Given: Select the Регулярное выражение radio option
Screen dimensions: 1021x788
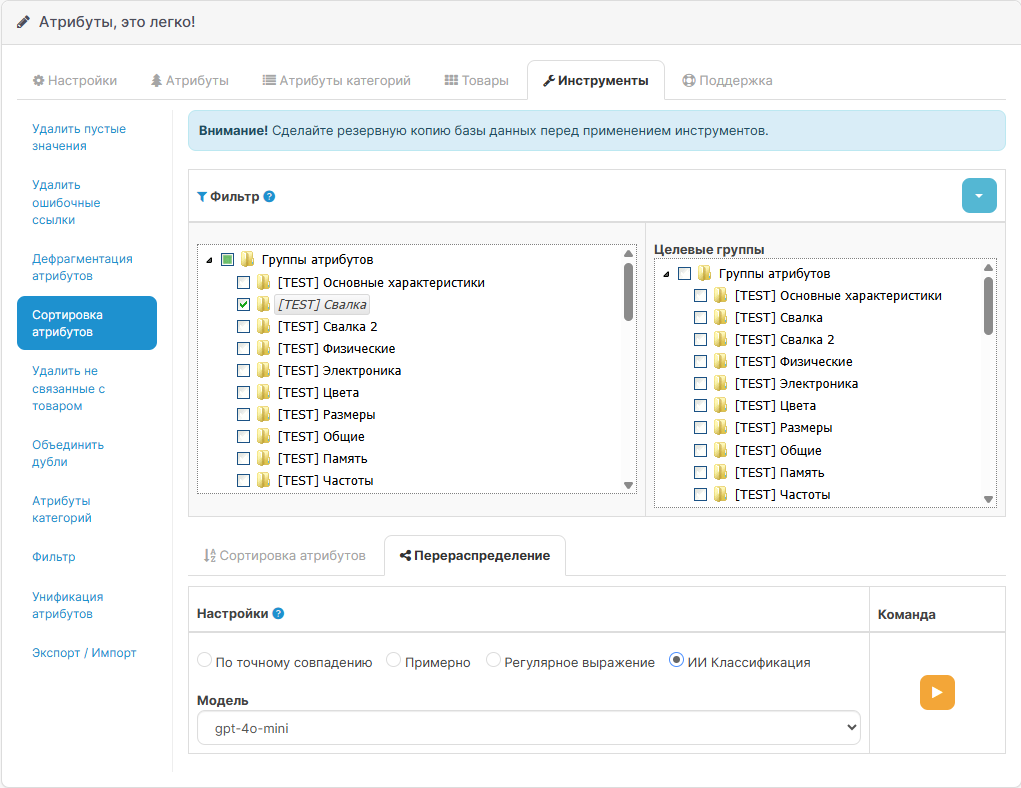Looking at the screenshot, I should tap(493, 661).
